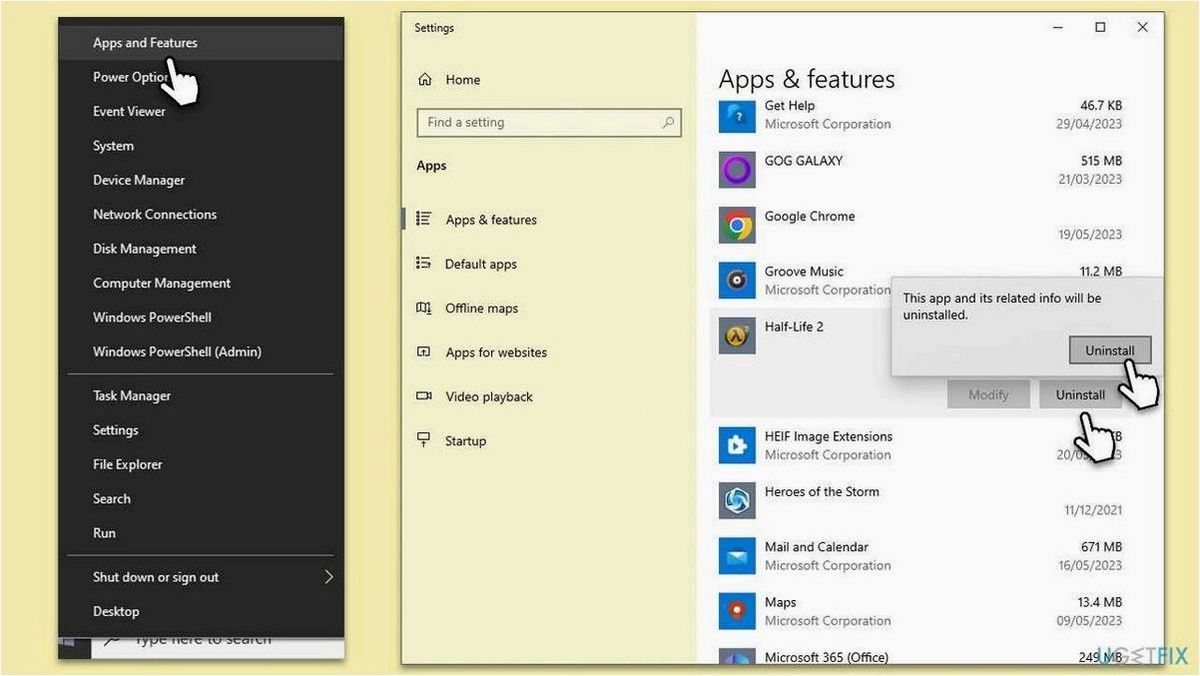The height and width of the screenshot is (676, 1200).
Task: Click the Default apps sidebar icon
Action: coord(423,263)
